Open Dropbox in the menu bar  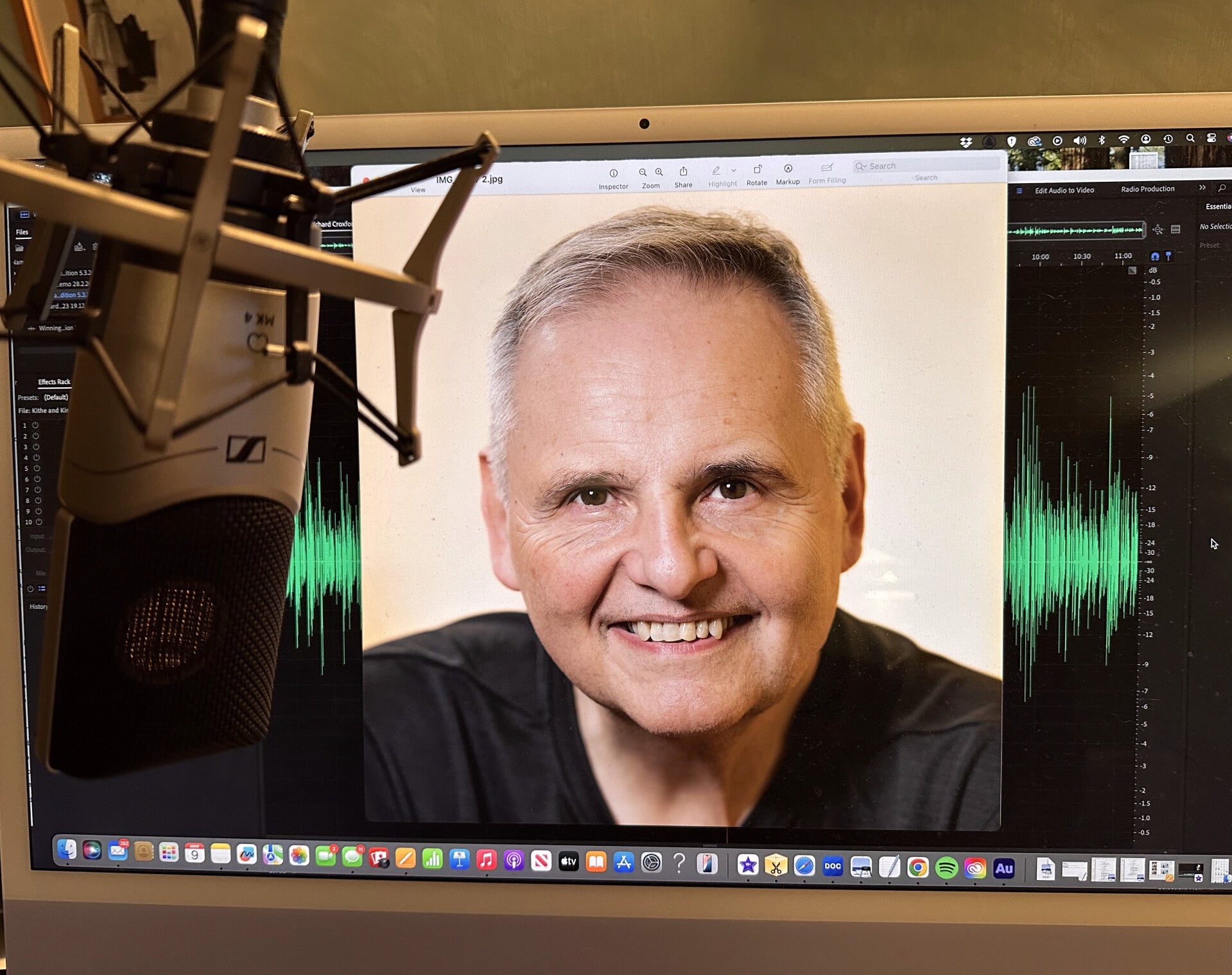click(x=966, y=142)
